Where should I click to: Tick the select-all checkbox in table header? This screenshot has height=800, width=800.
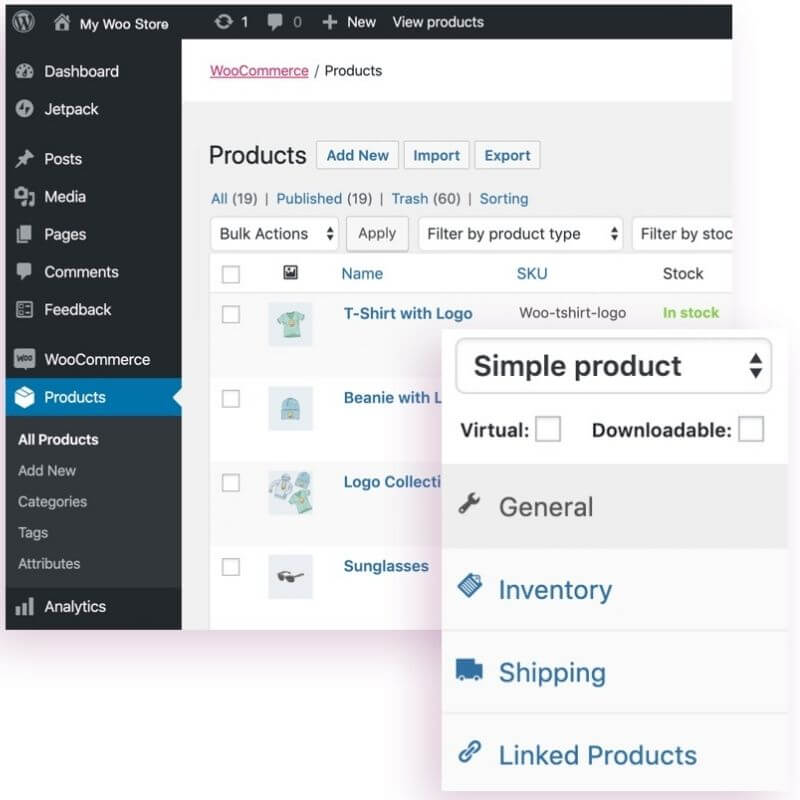pos(231,274)
